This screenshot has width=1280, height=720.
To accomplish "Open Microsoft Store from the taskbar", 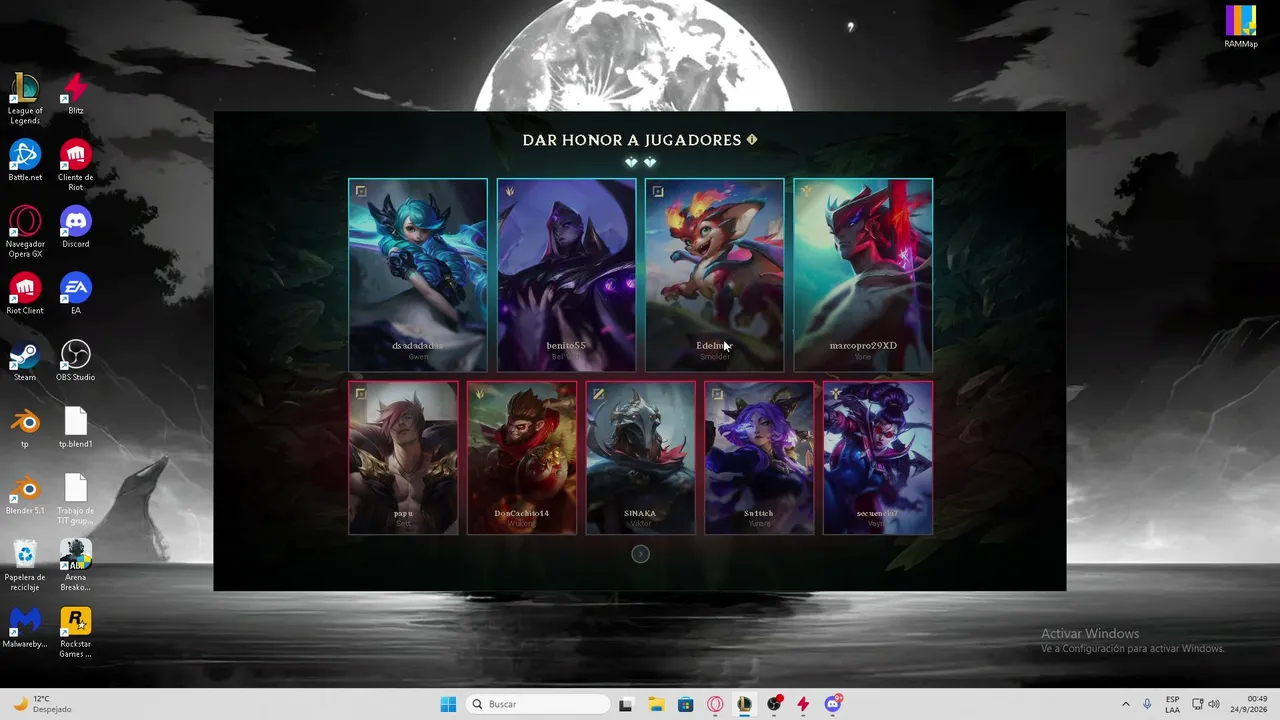I will [x=685, y=704].
